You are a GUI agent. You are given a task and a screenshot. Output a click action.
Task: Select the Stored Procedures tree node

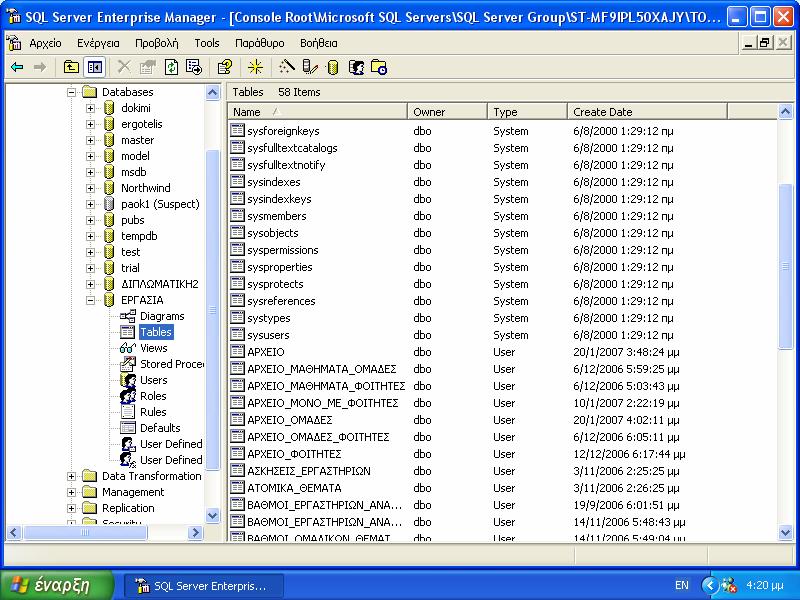click(172, 364)
